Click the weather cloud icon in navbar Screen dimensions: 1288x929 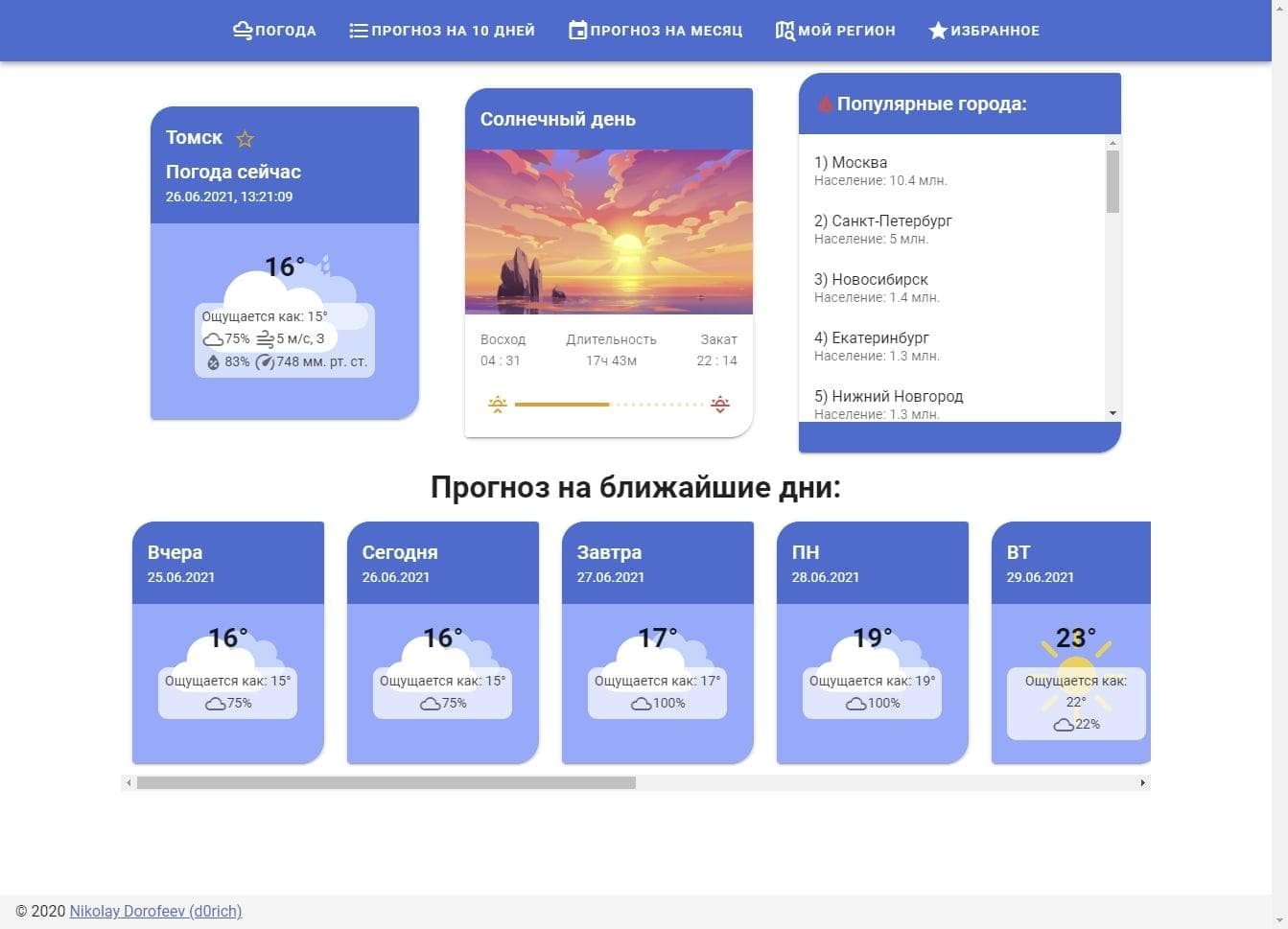(x=243, y=31)
